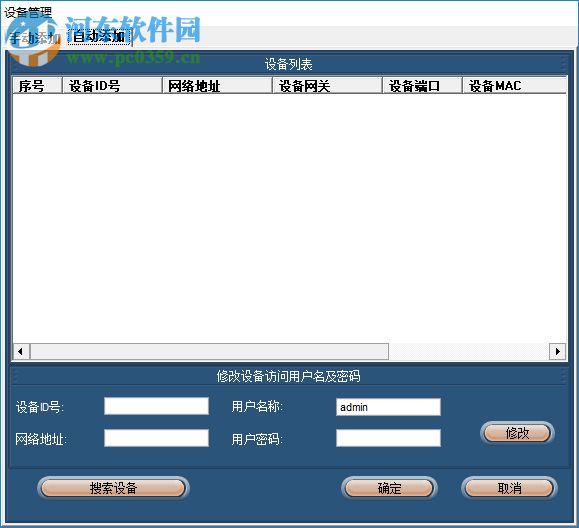
Task: Confirm with the 确定 button
Action: click(x=389, y=488)
